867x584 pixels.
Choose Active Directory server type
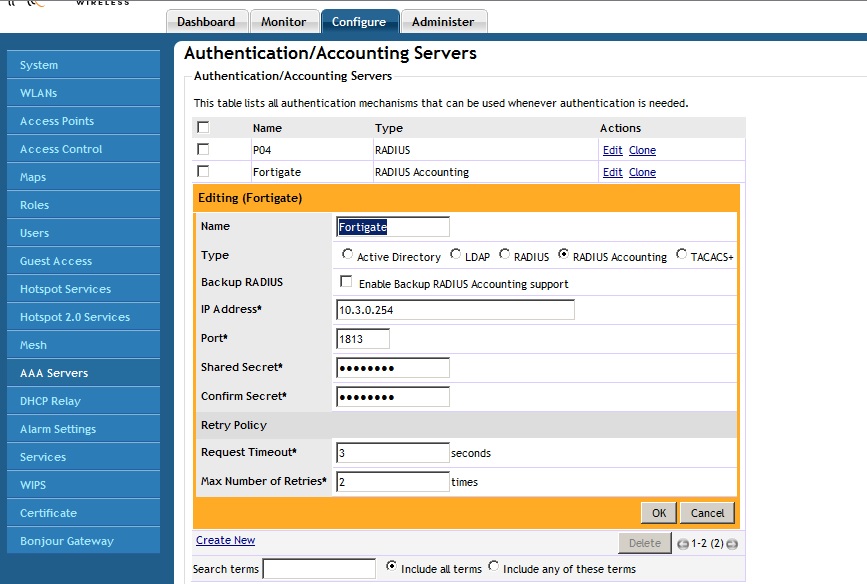(347, 254)
